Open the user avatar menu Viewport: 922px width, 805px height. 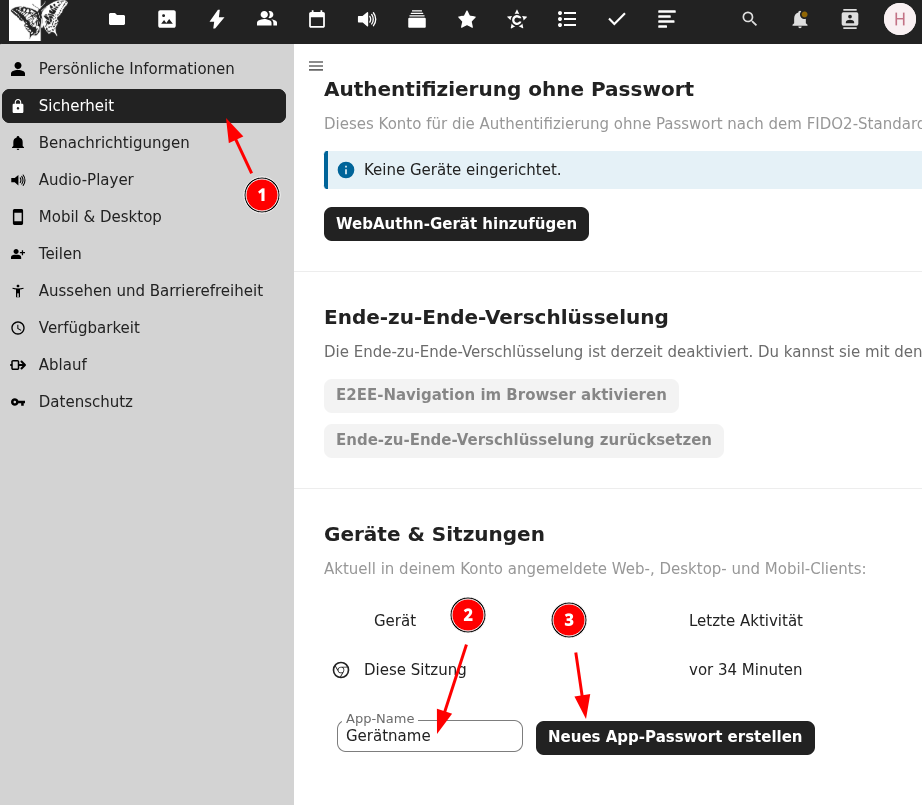click(x=899, y=19)
